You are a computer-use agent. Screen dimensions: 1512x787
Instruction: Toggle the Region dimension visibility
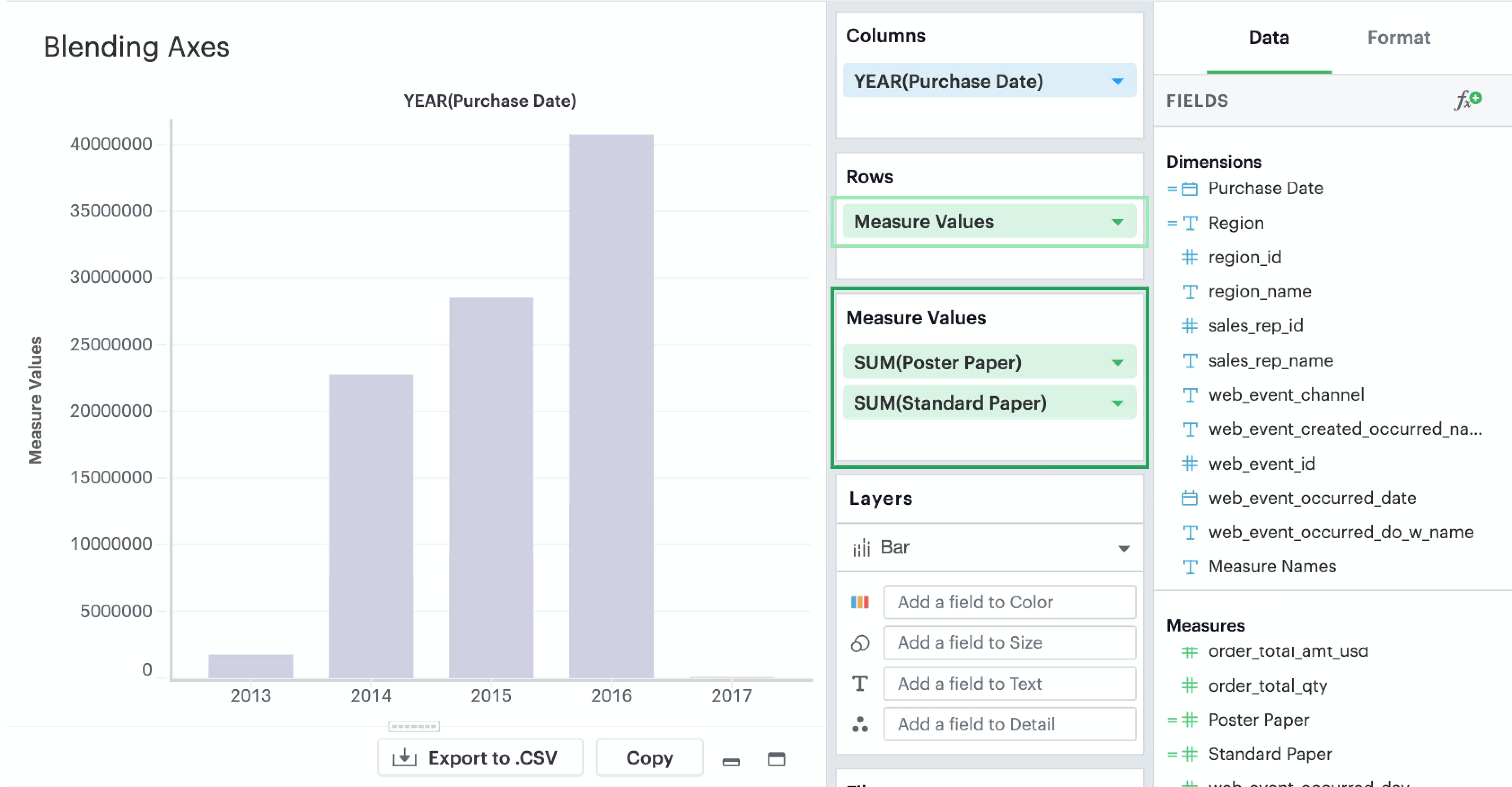coord(1170,222)
